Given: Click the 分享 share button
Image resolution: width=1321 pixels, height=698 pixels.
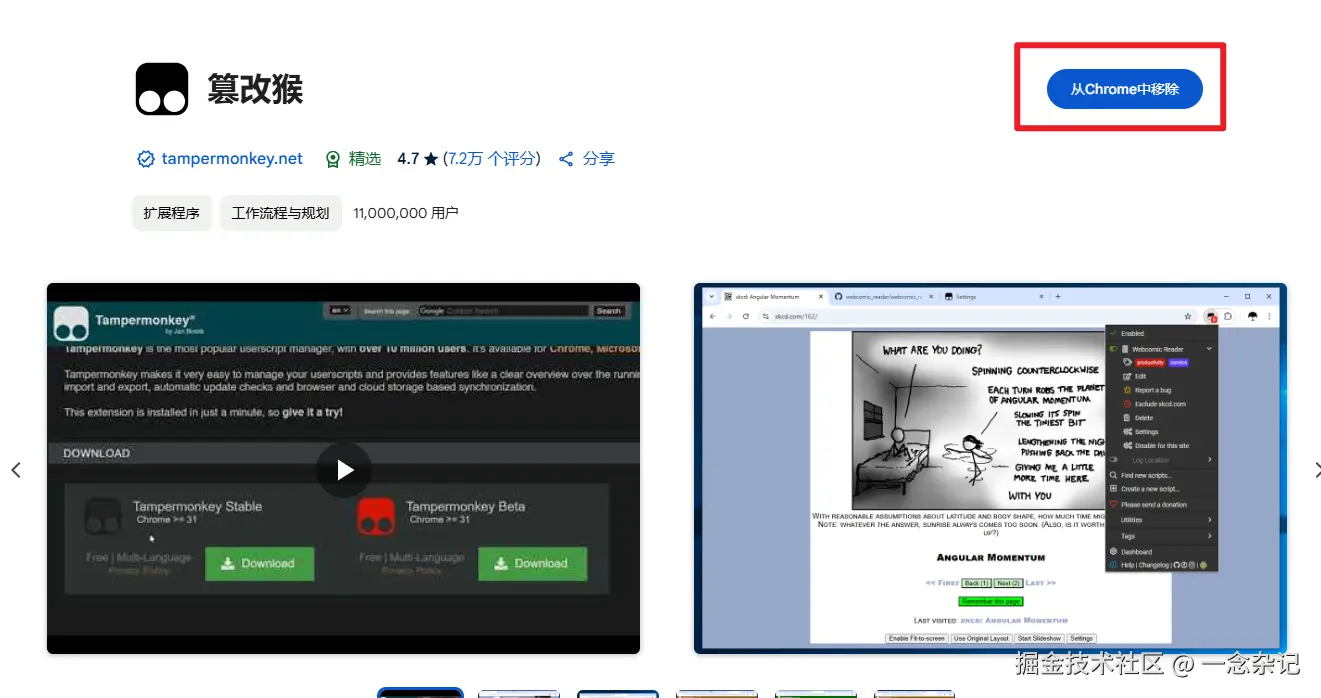Looking at the screenshot, I should coord(587,159).
